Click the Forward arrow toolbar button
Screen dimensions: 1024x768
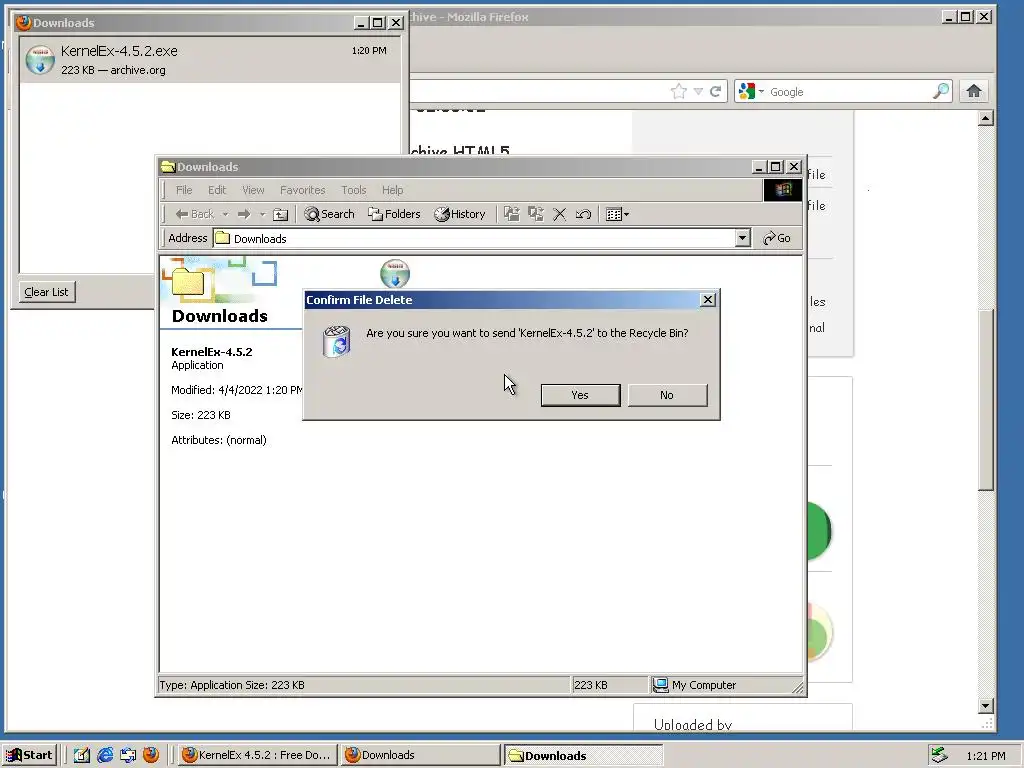(244, 214)
